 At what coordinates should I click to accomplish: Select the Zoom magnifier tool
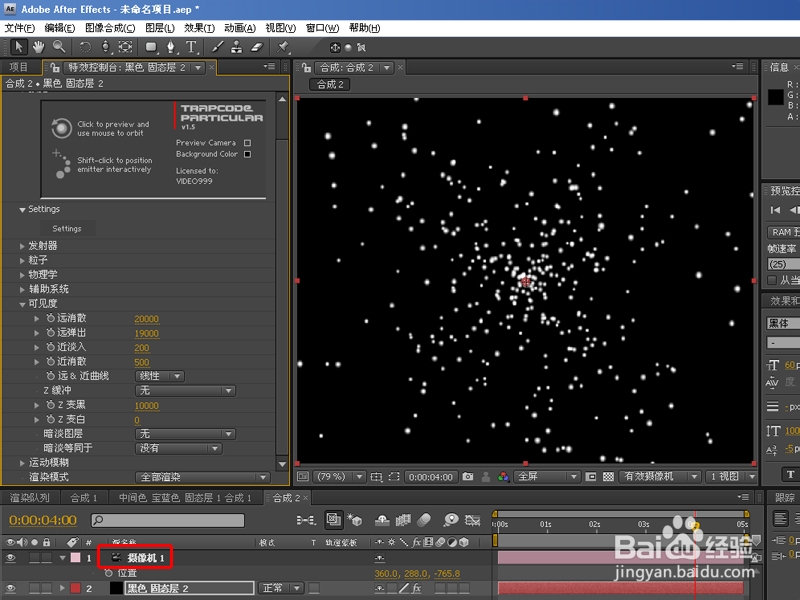(59, 47)
